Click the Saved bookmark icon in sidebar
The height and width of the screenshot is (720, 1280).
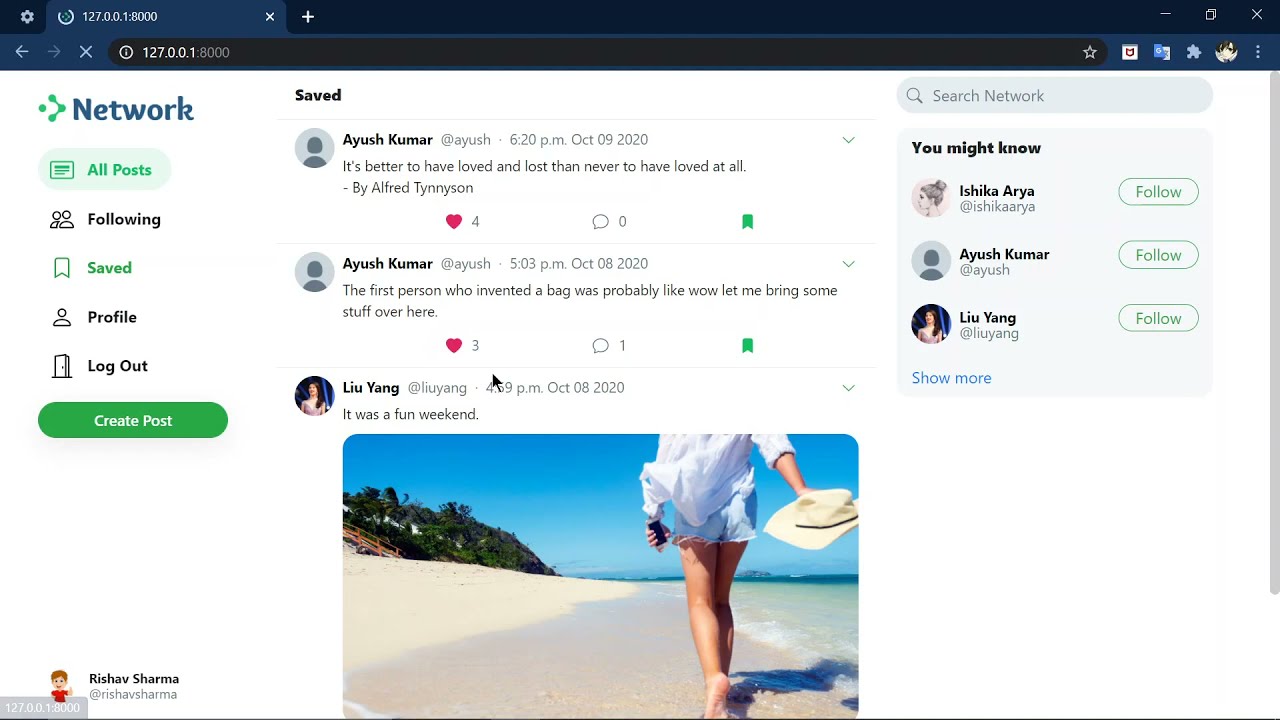(x=62, y=268)
